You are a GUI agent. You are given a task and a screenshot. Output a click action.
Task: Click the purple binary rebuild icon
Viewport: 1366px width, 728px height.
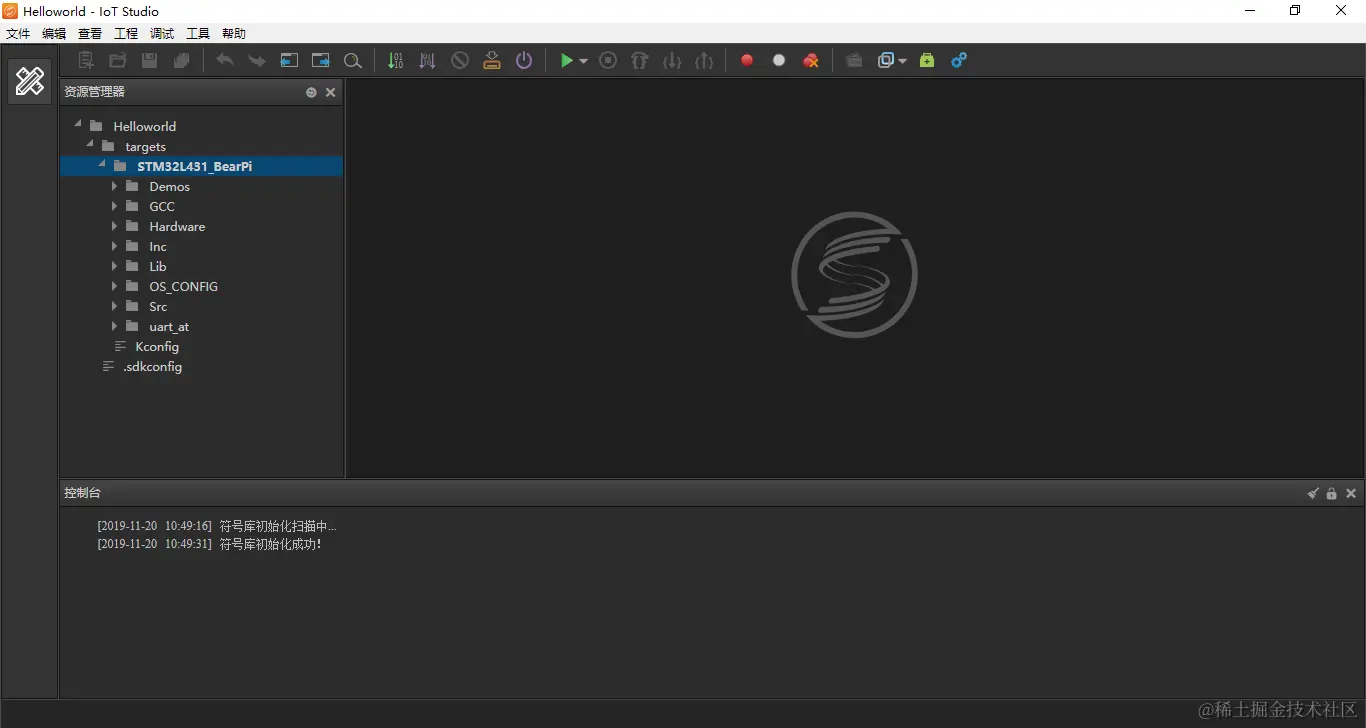click(x=428, y=60)
